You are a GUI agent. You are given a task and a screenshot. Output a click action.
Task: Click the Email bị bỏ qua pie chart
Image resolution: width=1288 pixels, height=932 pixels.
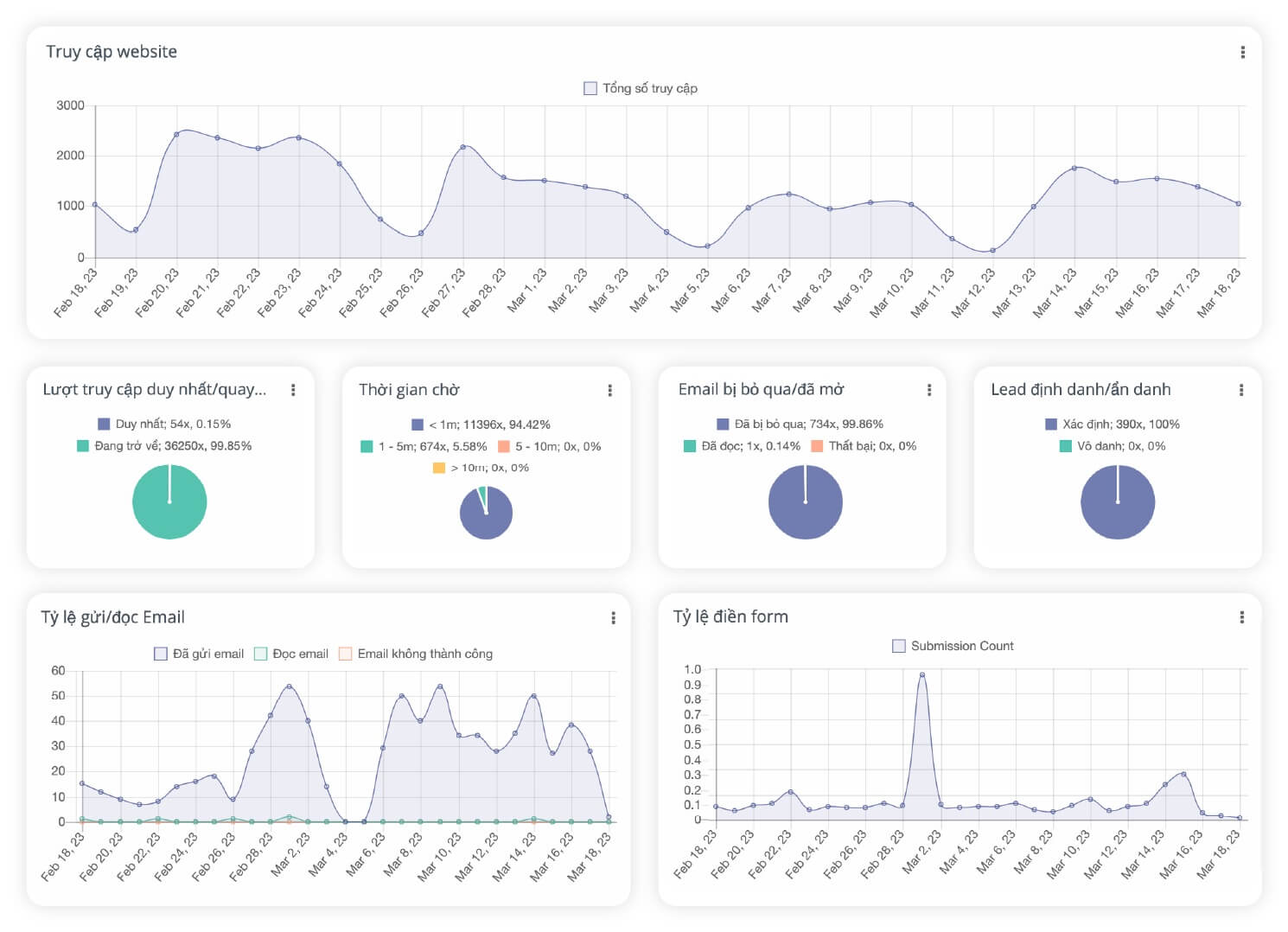click(806, 502)
